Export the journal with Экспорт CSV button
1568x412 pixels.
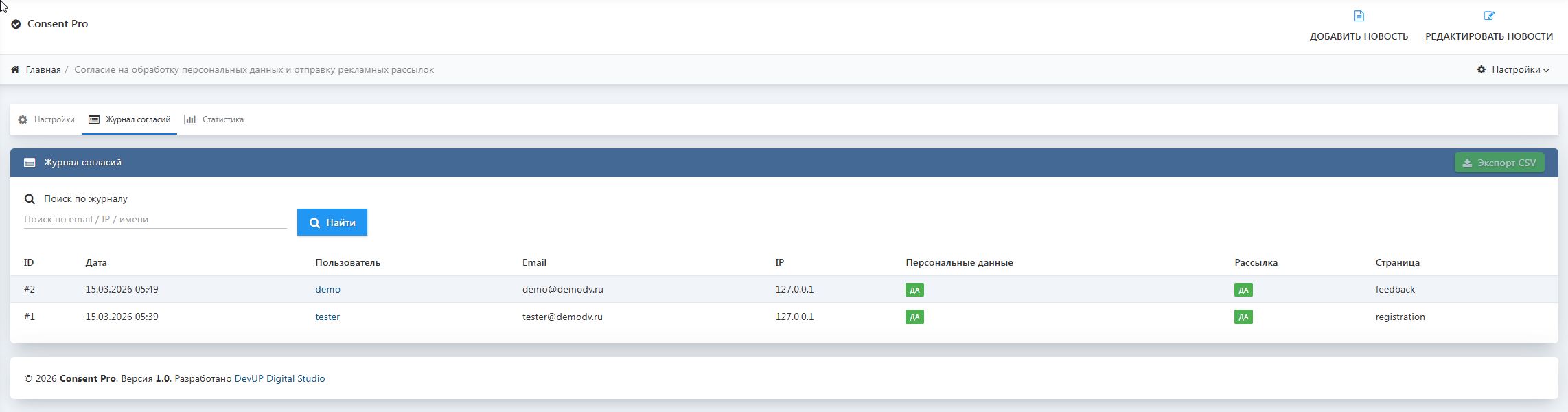[1499, 163]
